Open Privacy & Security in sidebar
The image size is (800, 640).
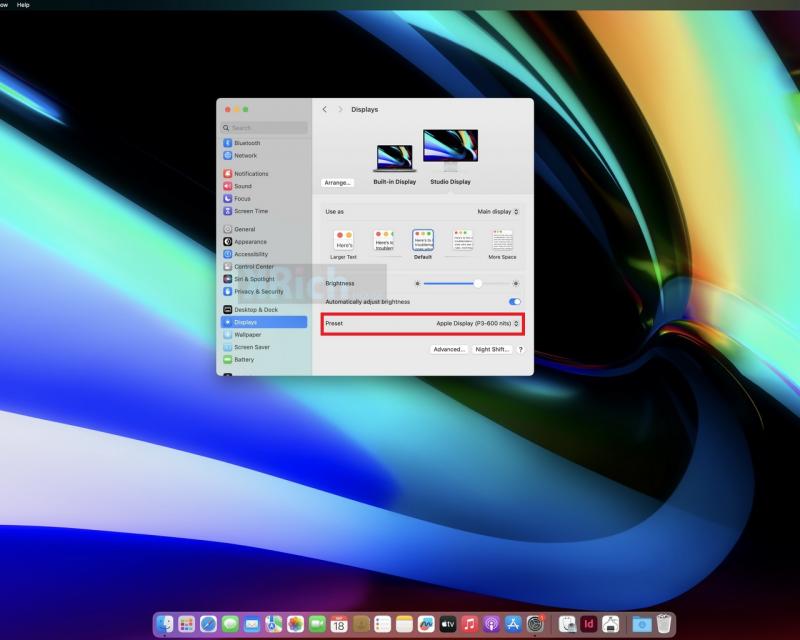[x=258, y=292]
